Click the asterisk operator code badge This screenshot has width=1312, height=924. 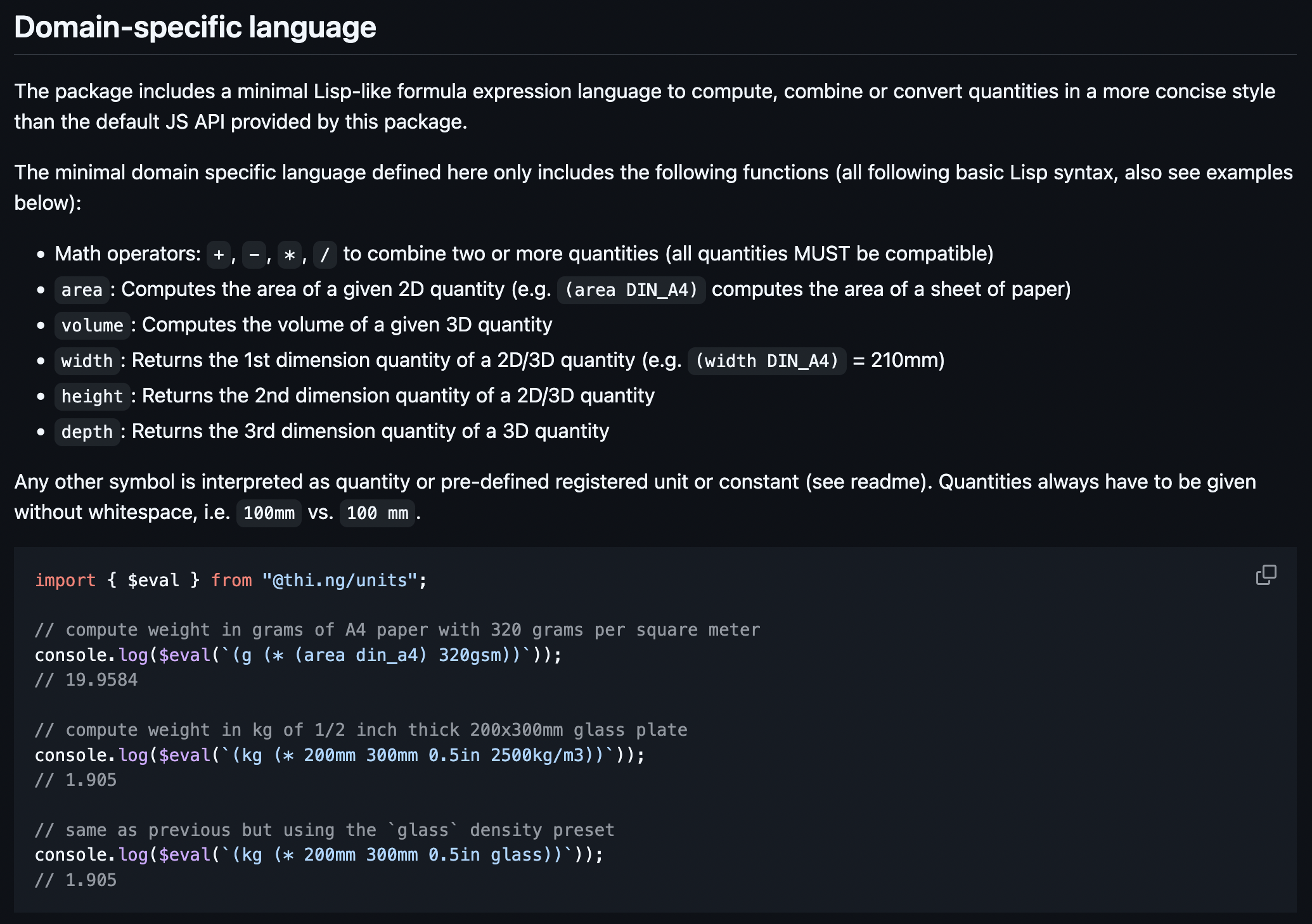290,255
